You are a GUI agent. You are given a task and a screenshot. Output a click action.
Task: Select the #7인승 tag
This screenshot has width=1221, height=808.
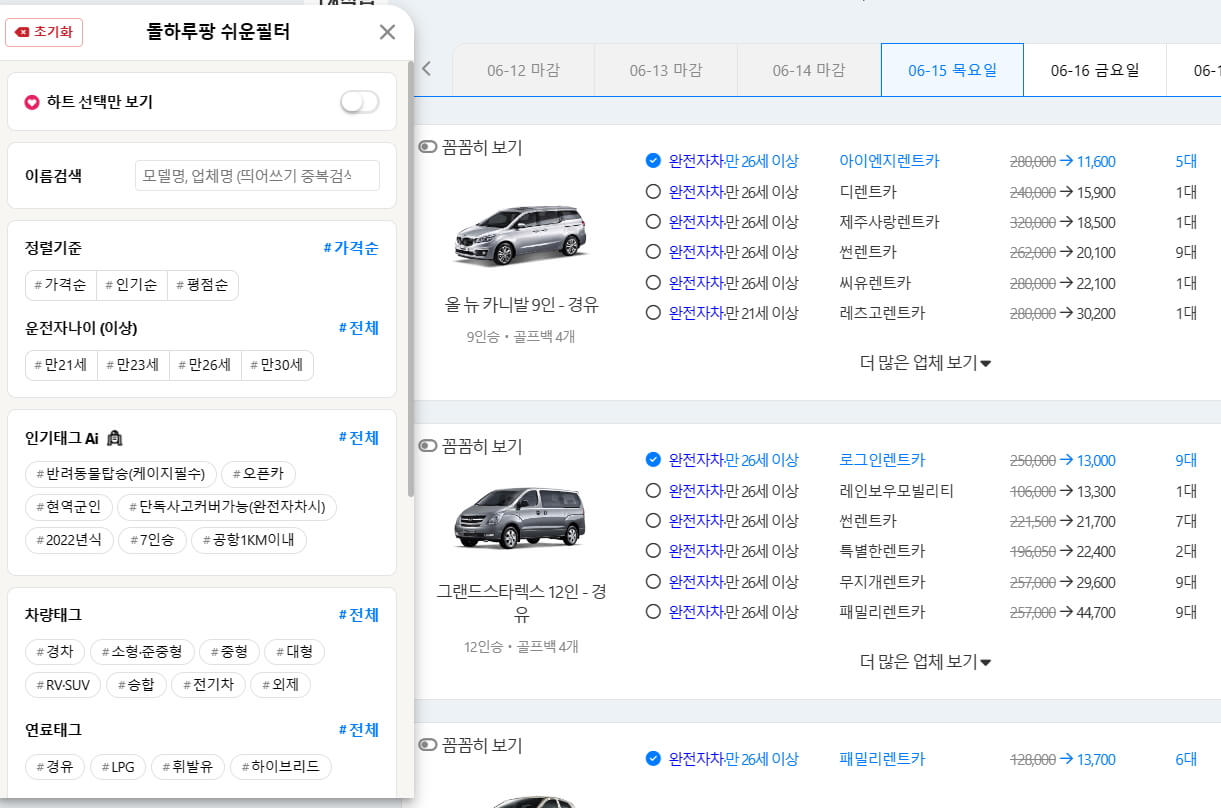[x=152, y=540]
